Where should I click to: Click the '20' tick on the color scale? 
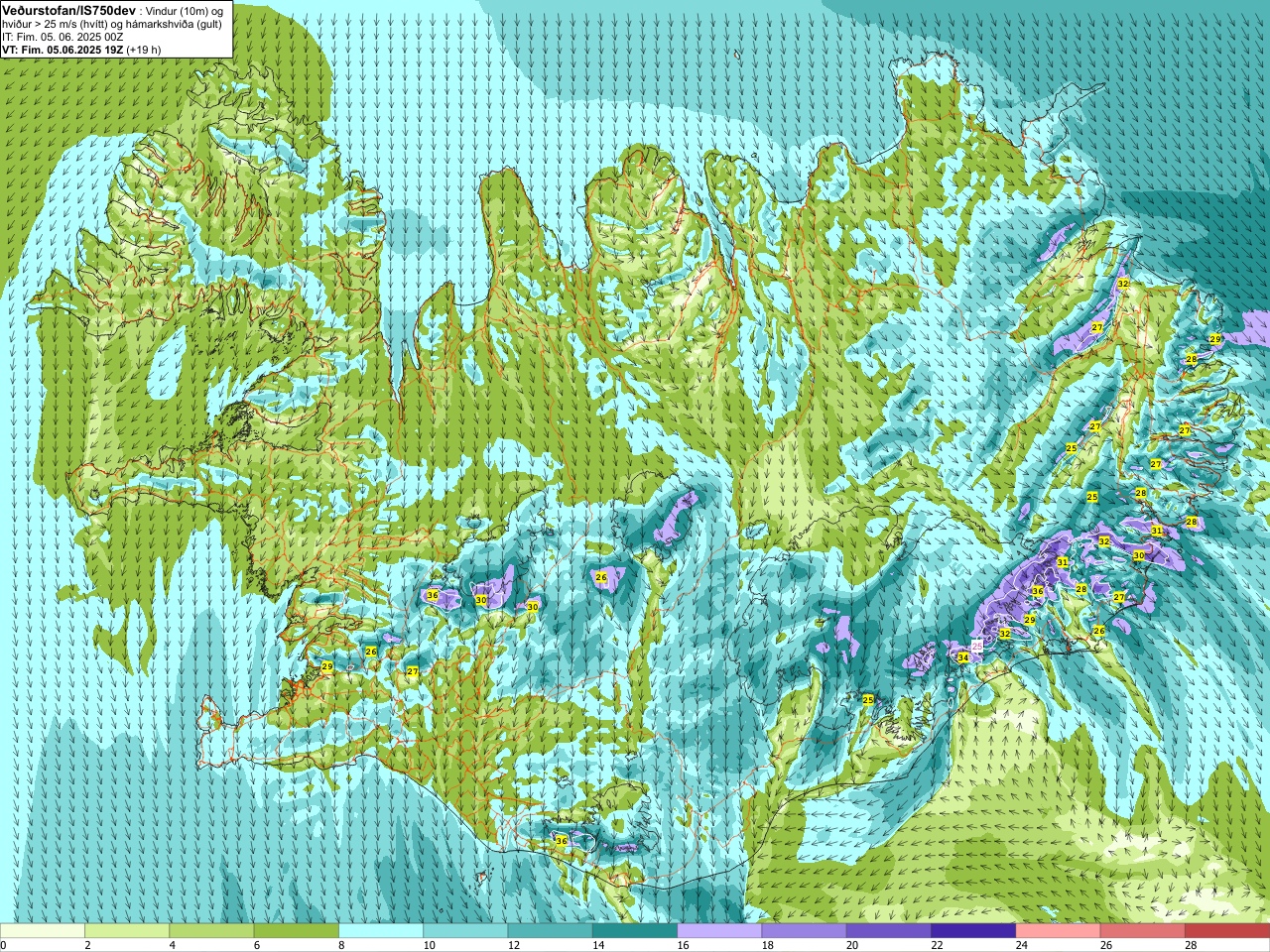click(x=853, y=945)
